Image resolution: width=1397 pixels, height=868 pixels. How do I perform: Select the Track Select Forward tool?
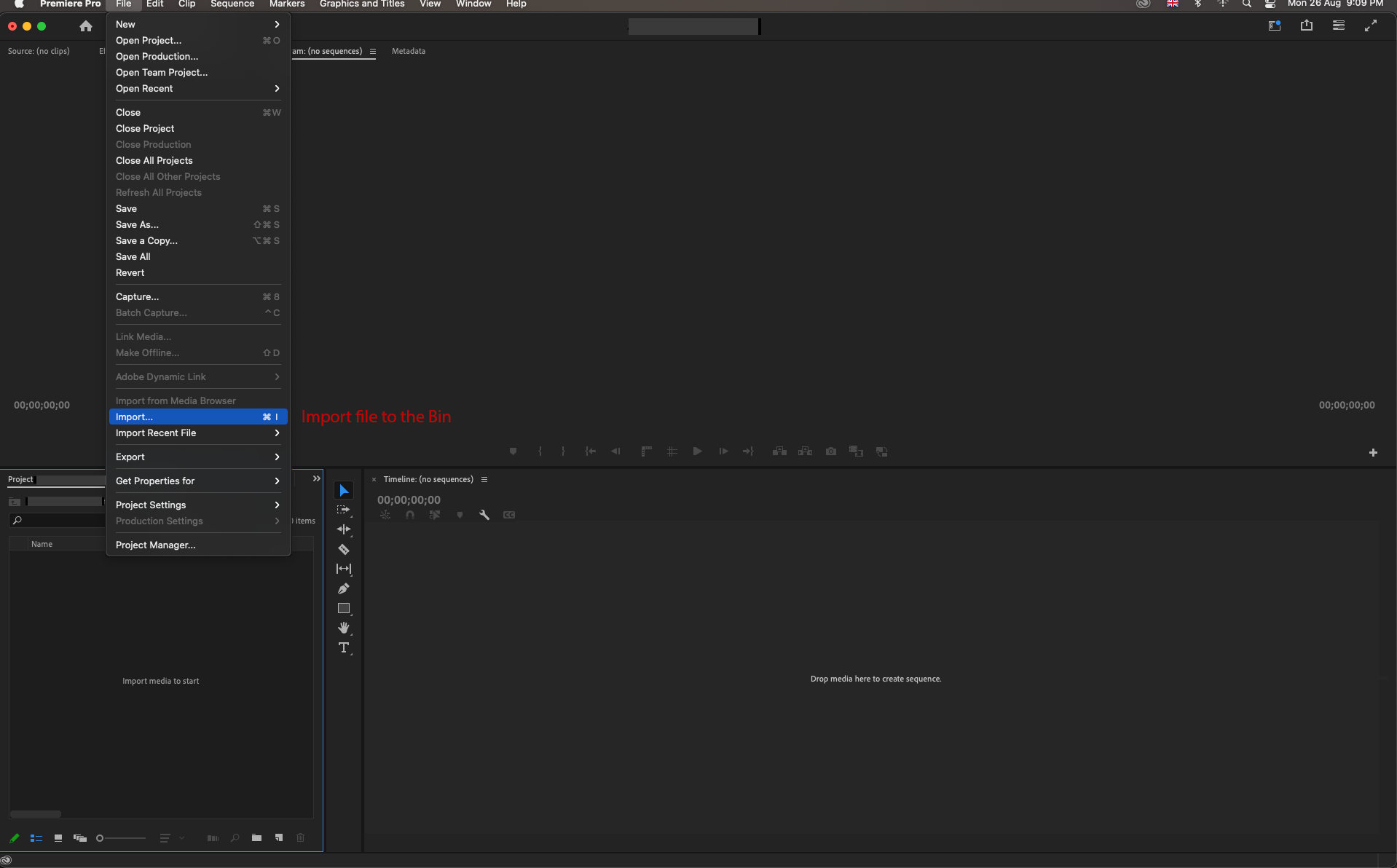tap(344, 510)
